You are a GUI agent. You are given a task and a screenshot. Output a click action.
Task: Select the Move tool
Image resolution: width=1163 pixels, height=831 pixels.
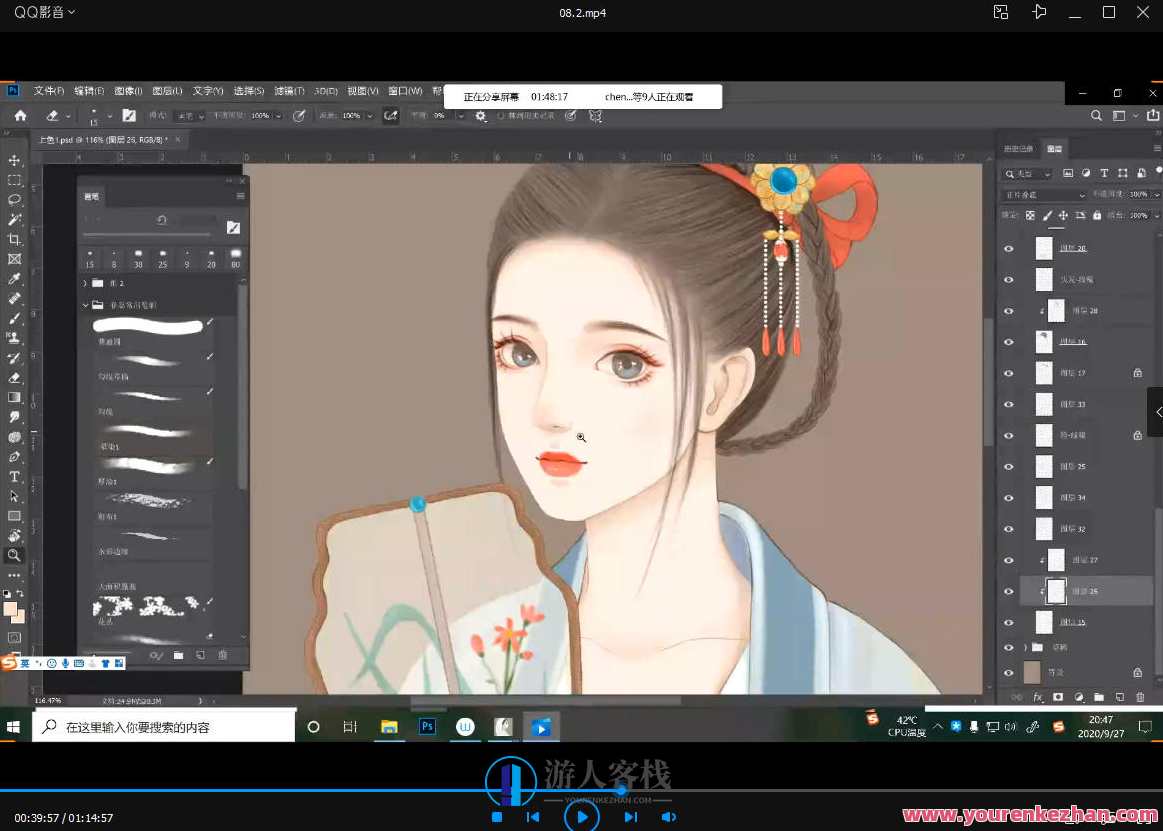tap(15, 161)
